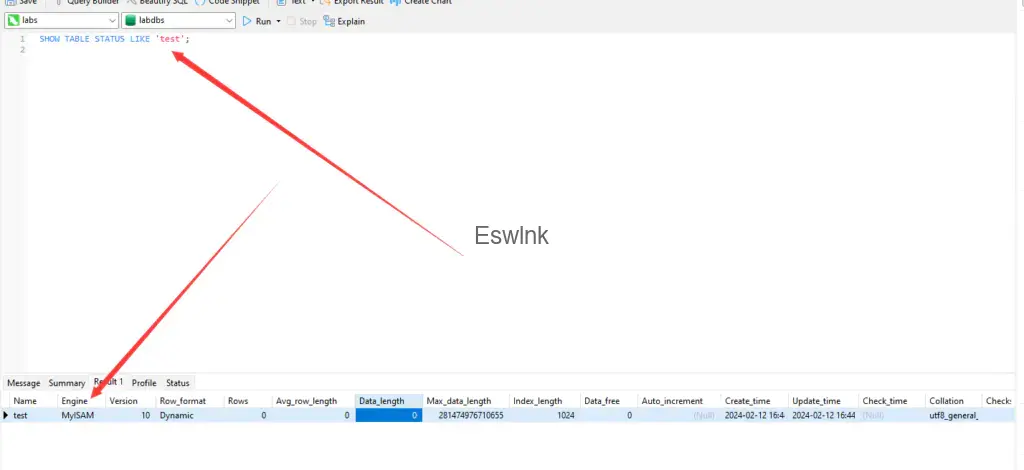Click the Create Chart button
Viewport: 1024px width, 470px height.
[420, 3]
